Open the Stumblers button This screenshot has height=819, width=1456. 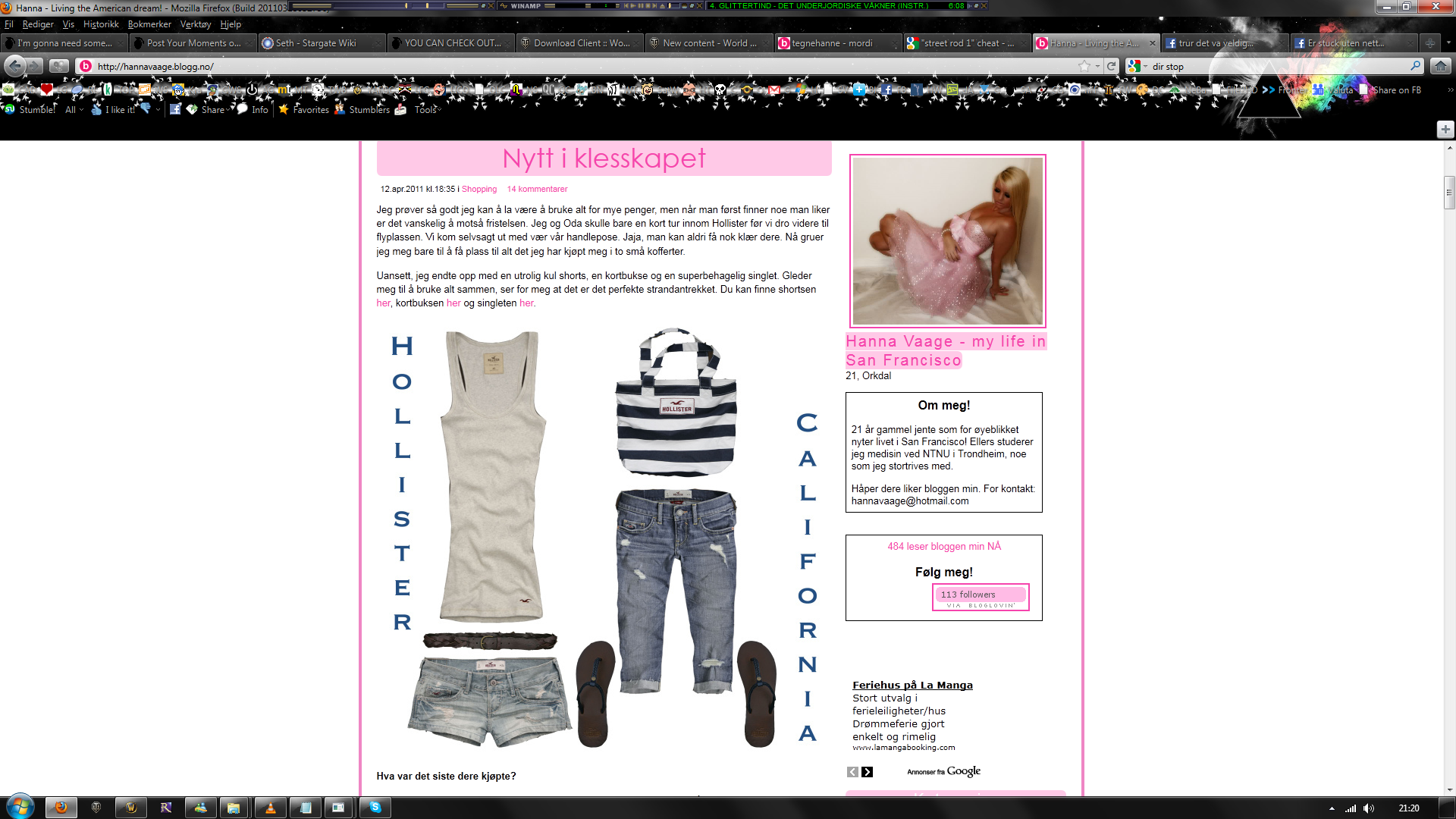[362, 109]
